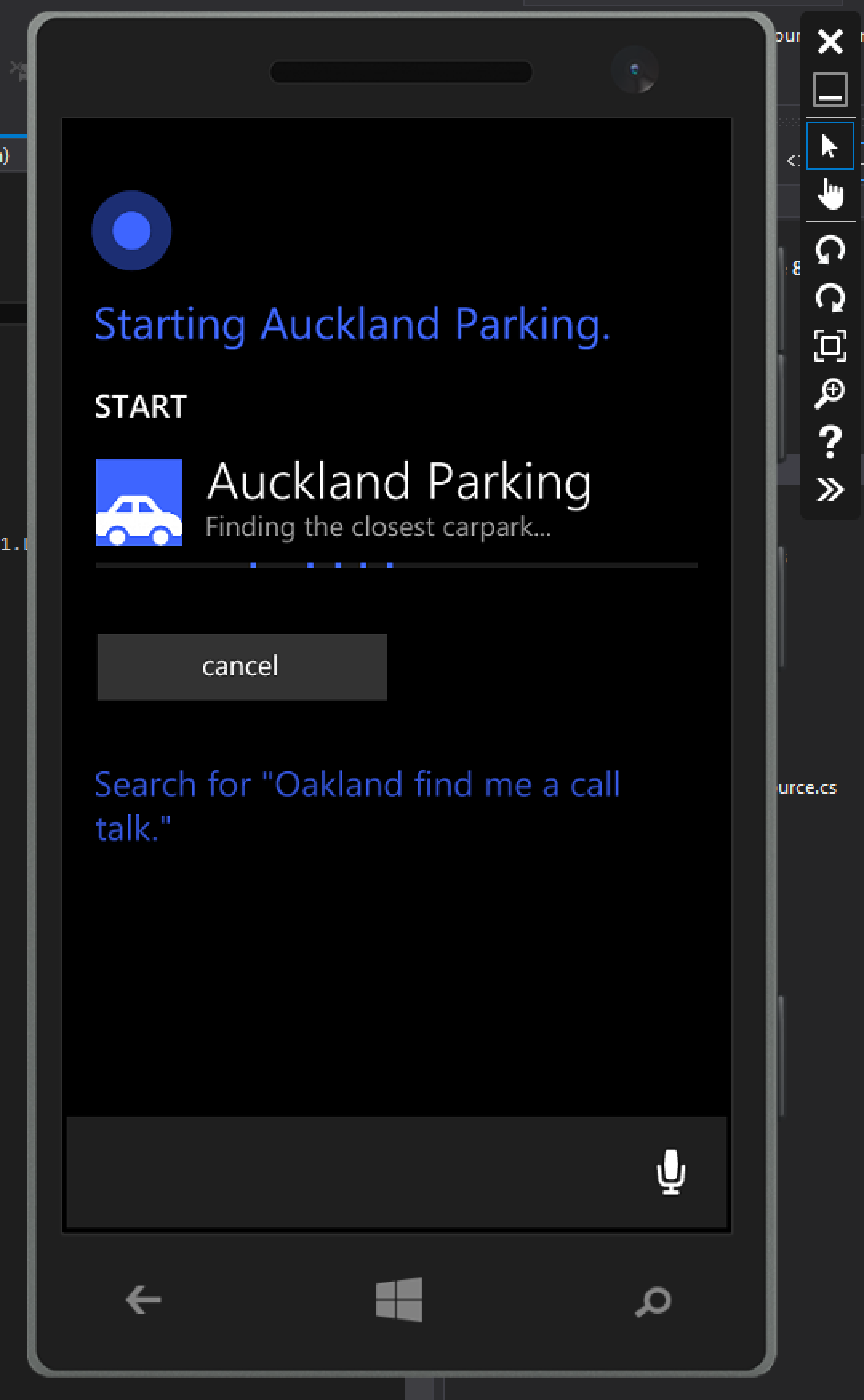Screen dimensions: 864x1400
Task: Rotate emulator left (counter-clockwise)
Action: point(830,250)
